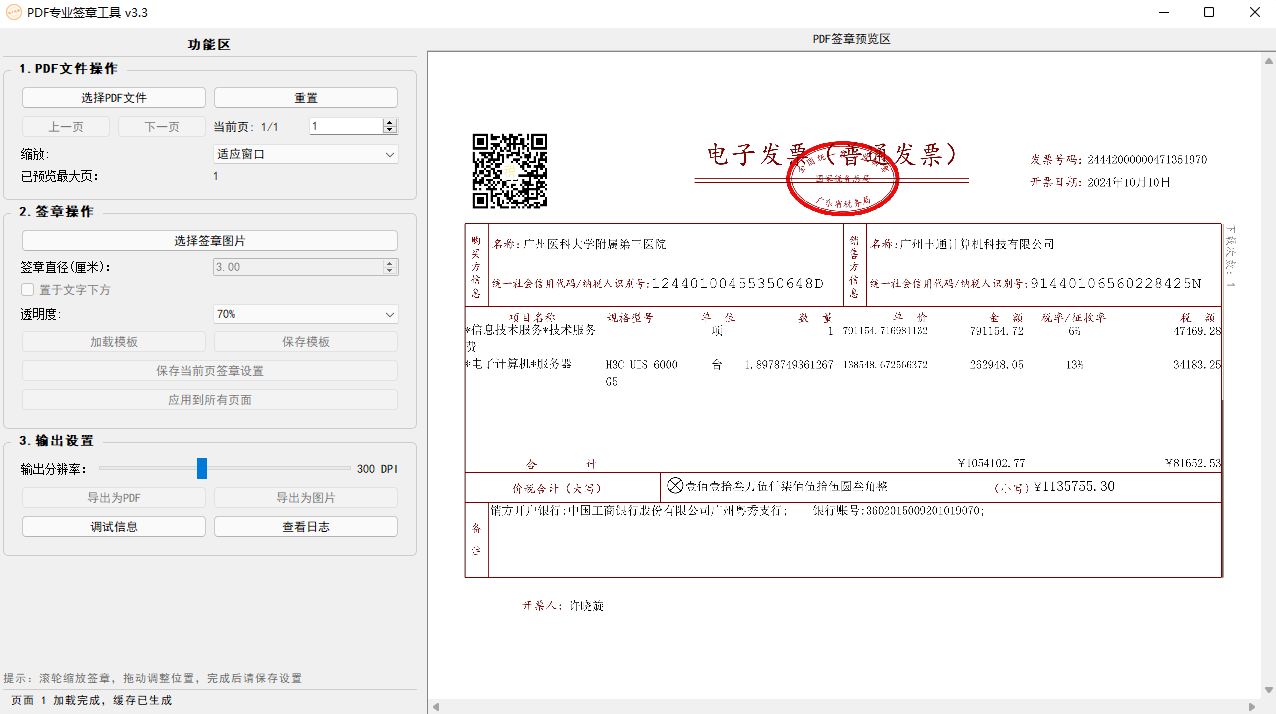Screen dimensions: 1276x714
Task: Apply stamp to all pages via 应用到所有页面
Action: tap(209, 399)
